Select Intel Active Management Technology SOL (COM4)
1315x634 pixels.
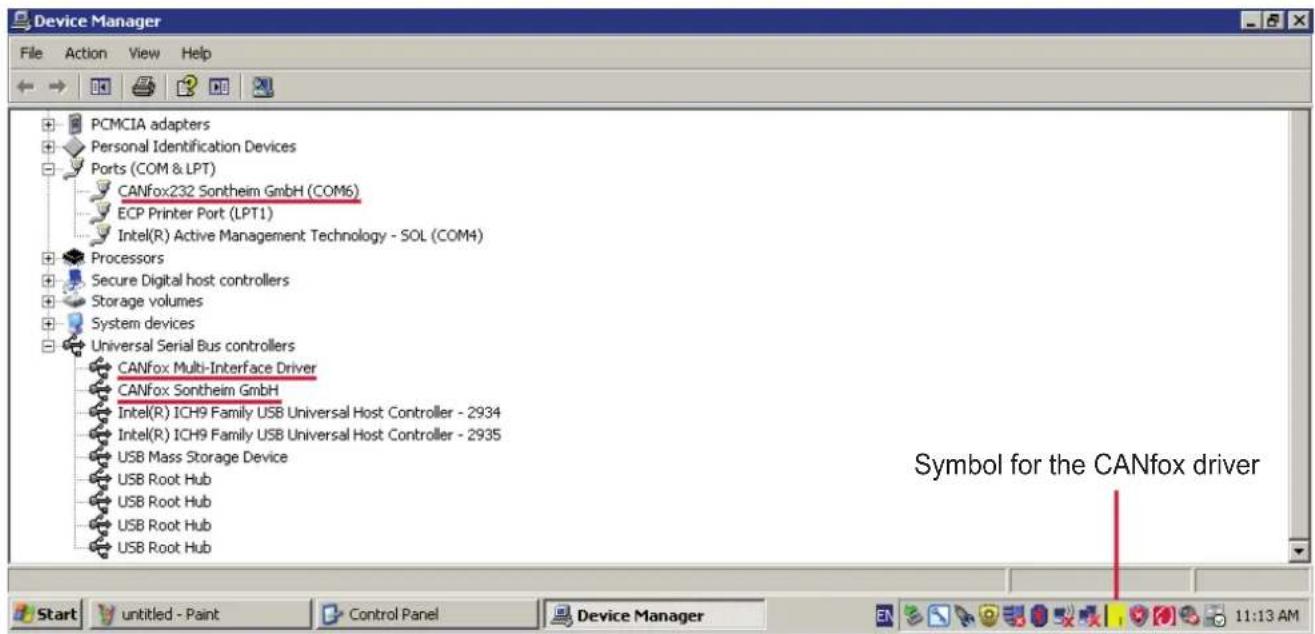point(301,235)
